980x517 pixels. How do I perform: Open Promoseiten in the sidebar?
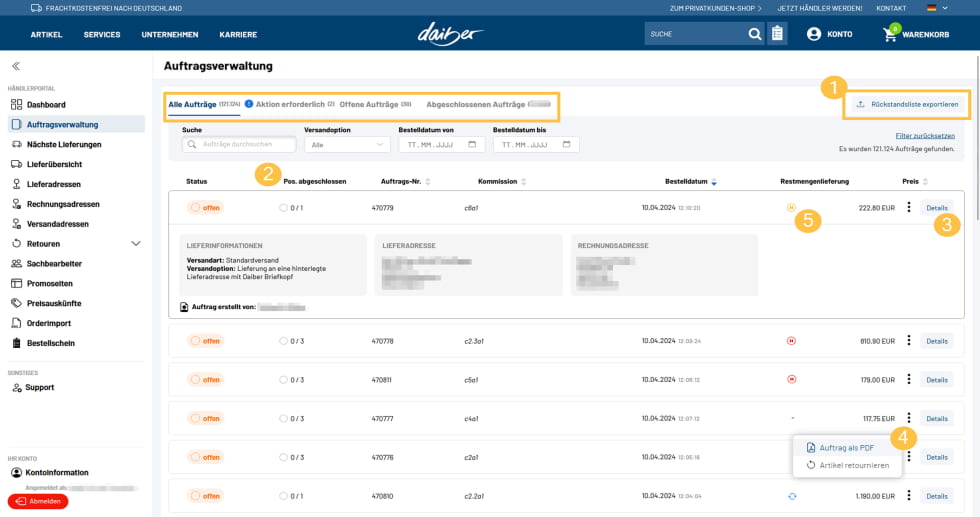tap(42, 283)
